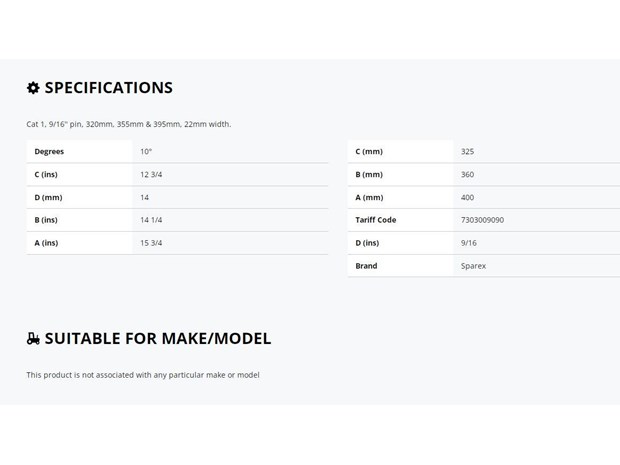
Task: Click the tractor icon beside Suitable For Make/Model
Action: [x=33, y=339]
